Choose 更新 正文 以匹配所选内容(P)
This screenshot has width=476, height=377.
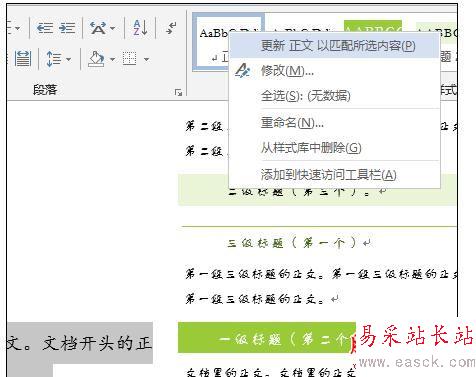335,46
